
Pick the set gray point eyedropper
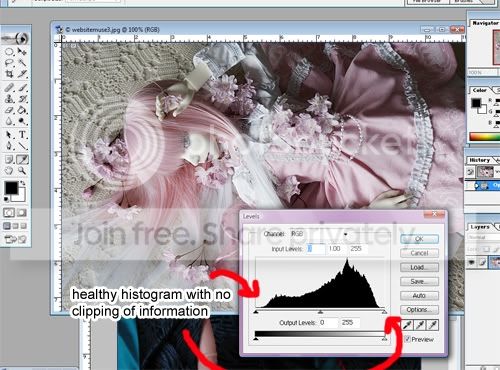(x=420, y=325)
